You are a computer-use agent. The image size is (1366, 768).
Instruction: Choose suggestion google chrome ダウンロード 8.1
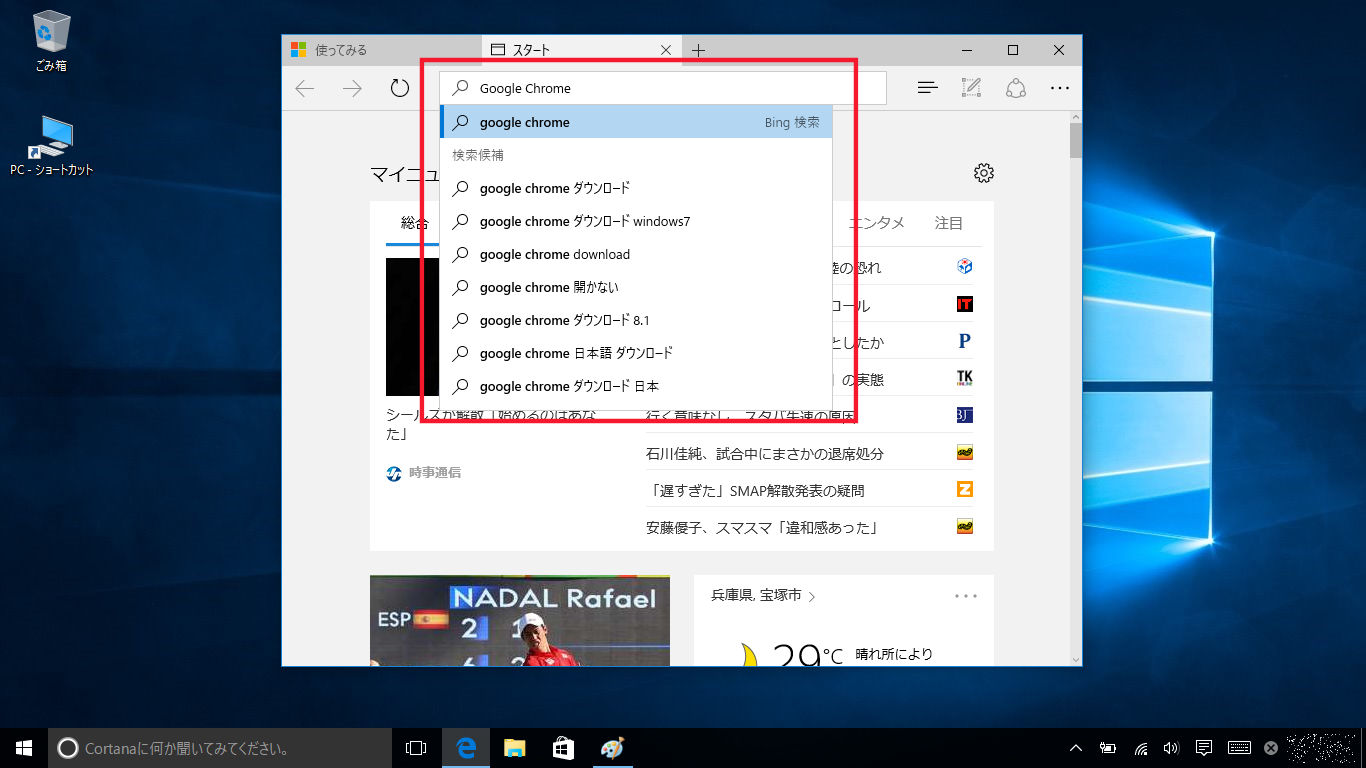pyautogui.click(x=636, y=320)
